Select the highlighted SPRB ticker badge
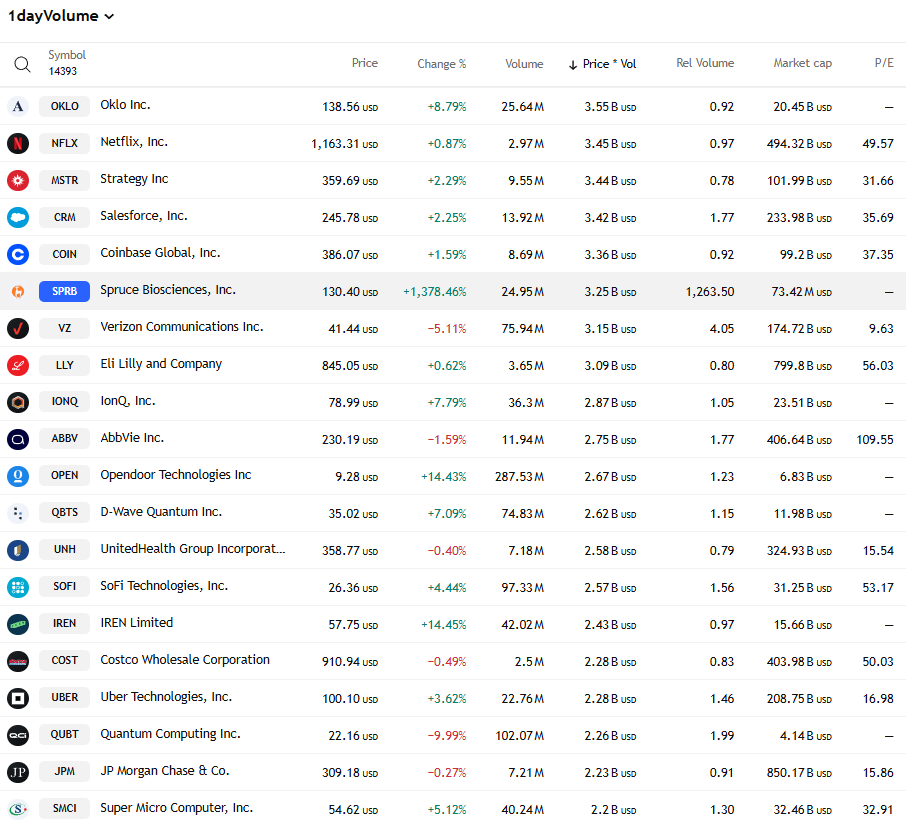This screenshot has height=820, width=906. [x=65, y=291]
